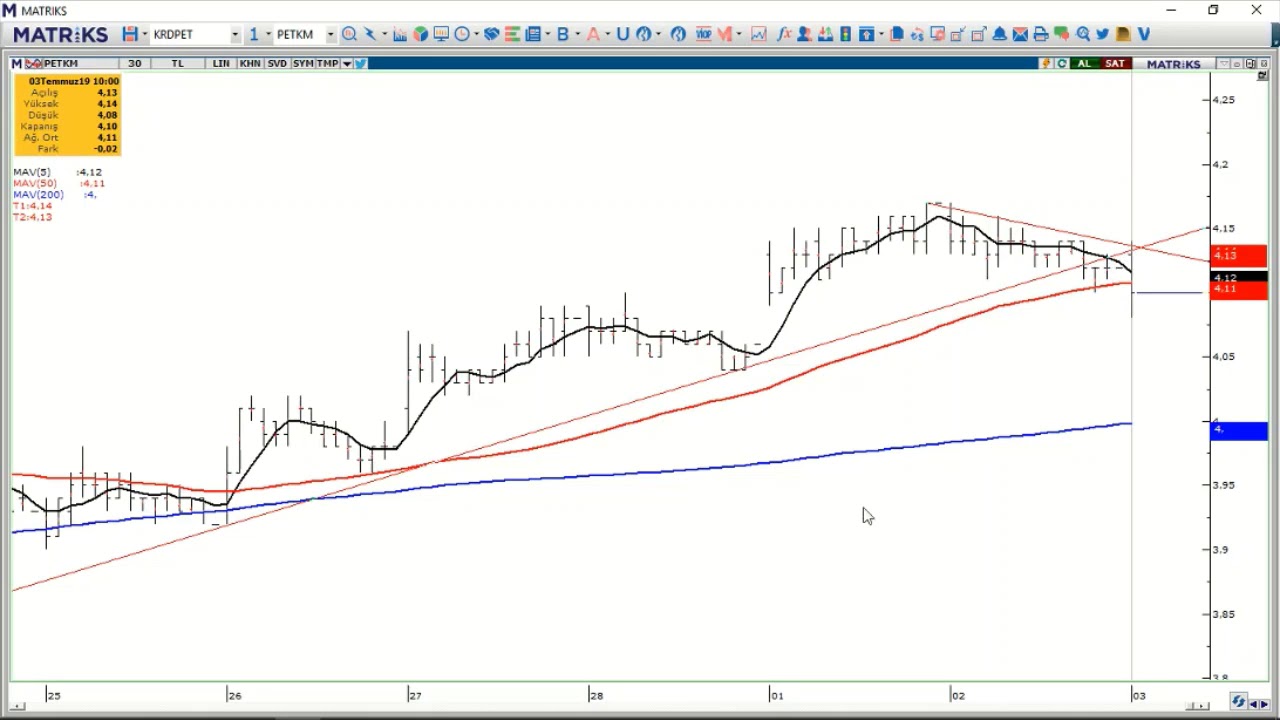The height and width of the screenshot is (720, 1280).
Task: Click the blue news page icon
Action: pyautogui.click(x=533, y=34)
